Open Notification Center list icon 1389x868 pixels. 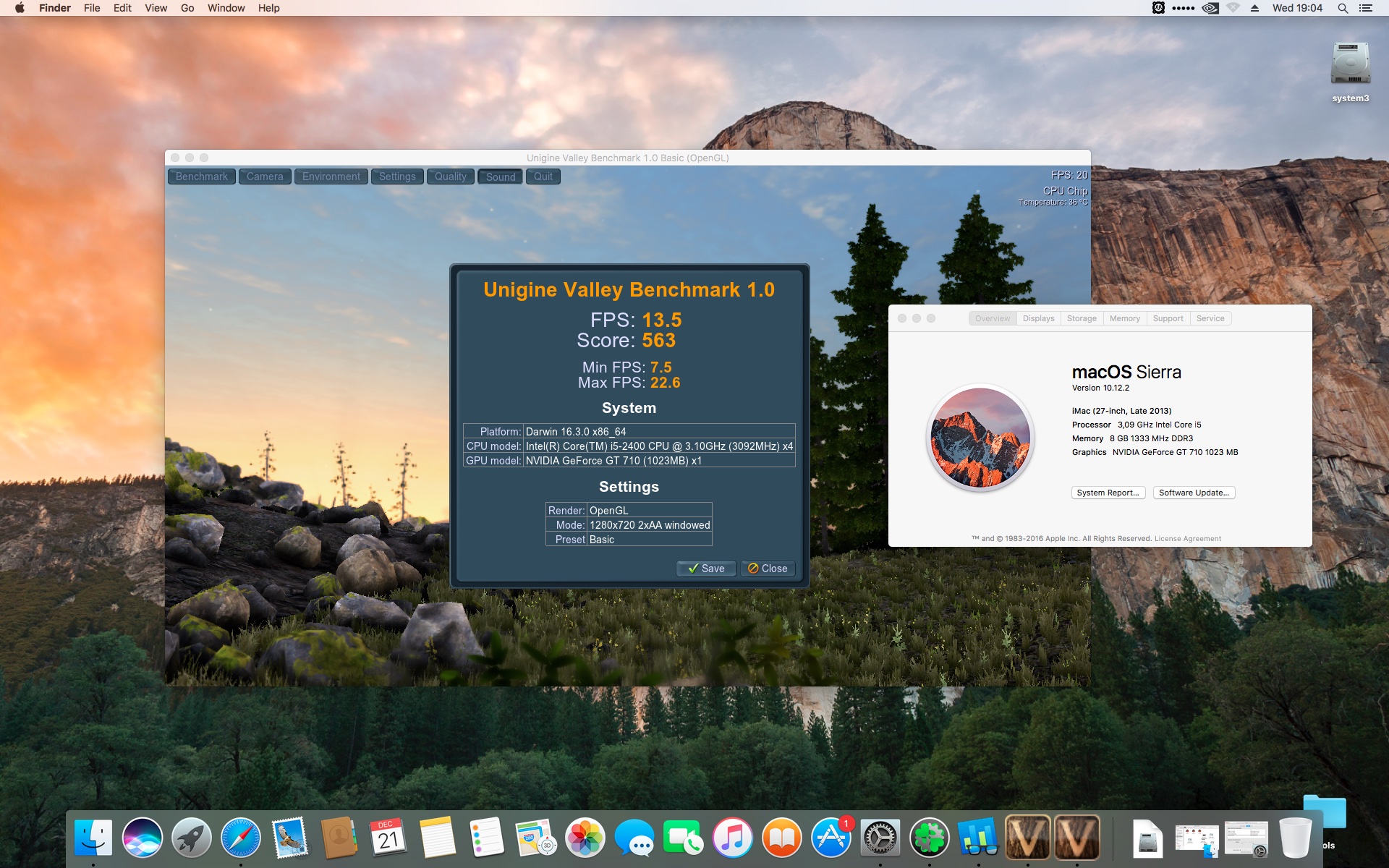pos(1366,8)
